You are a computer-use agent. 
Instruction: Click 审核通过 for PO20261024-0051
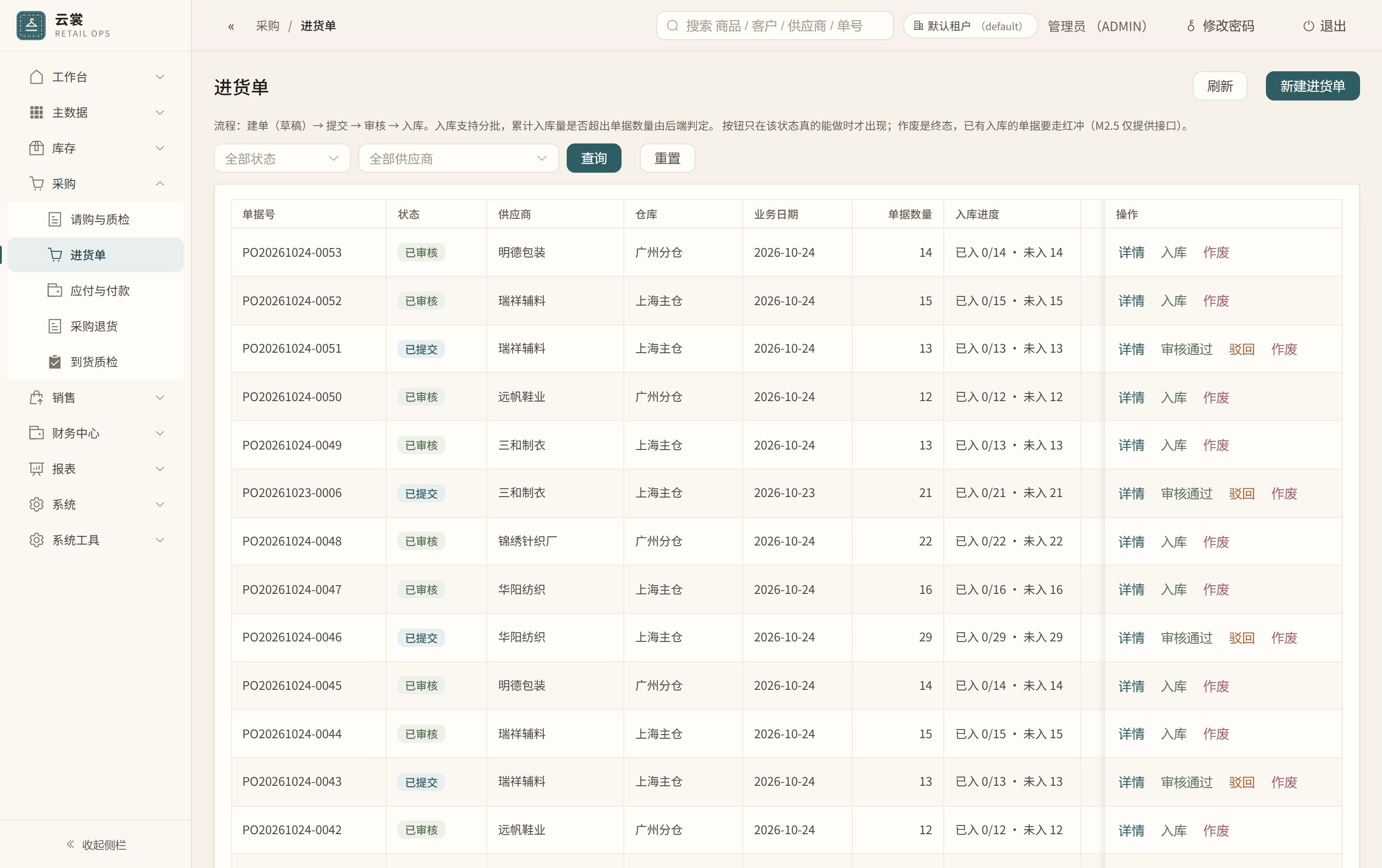coord(1187,349)
